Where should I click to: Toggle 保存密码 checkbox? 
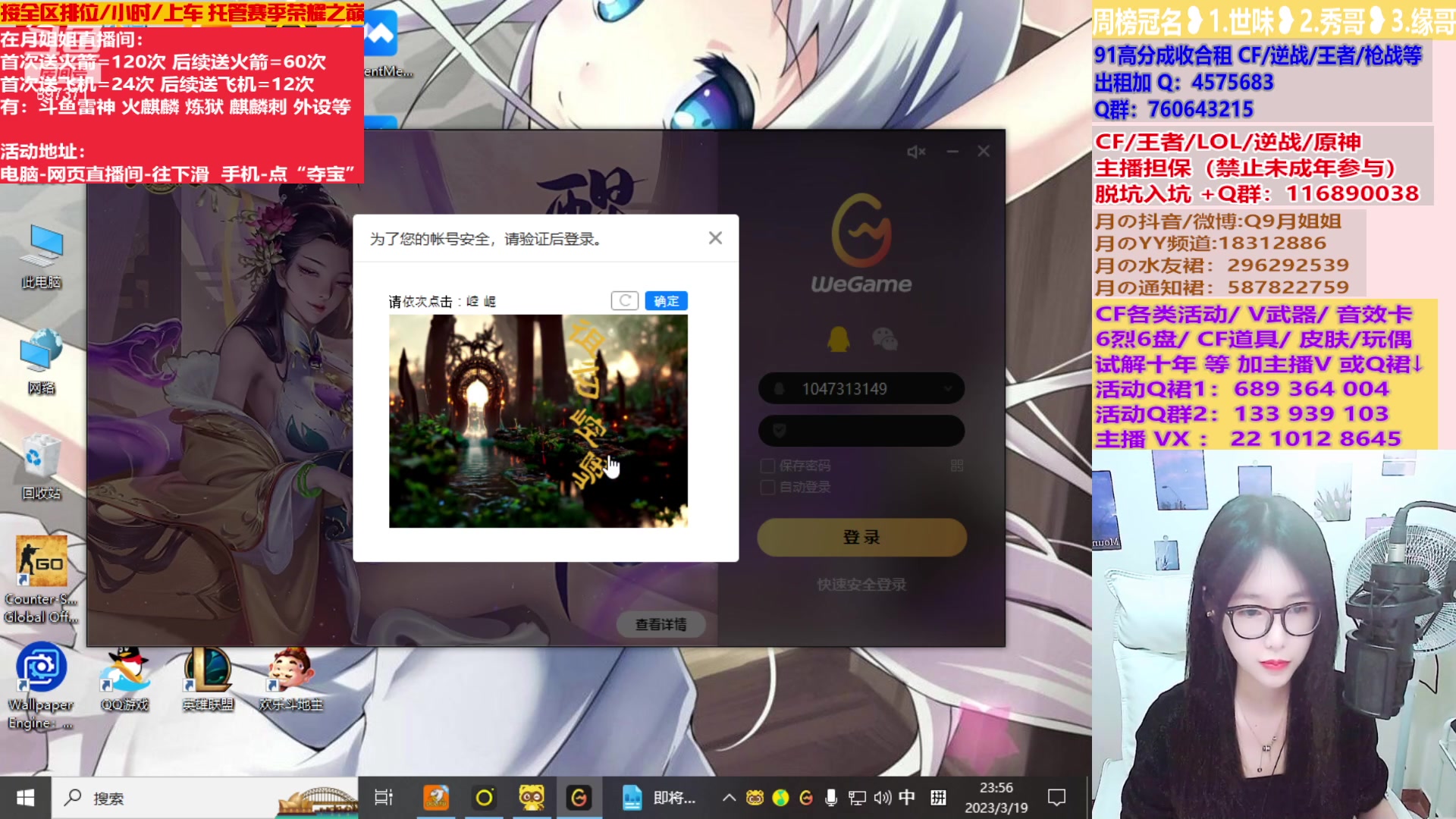[x=768, y=466]
